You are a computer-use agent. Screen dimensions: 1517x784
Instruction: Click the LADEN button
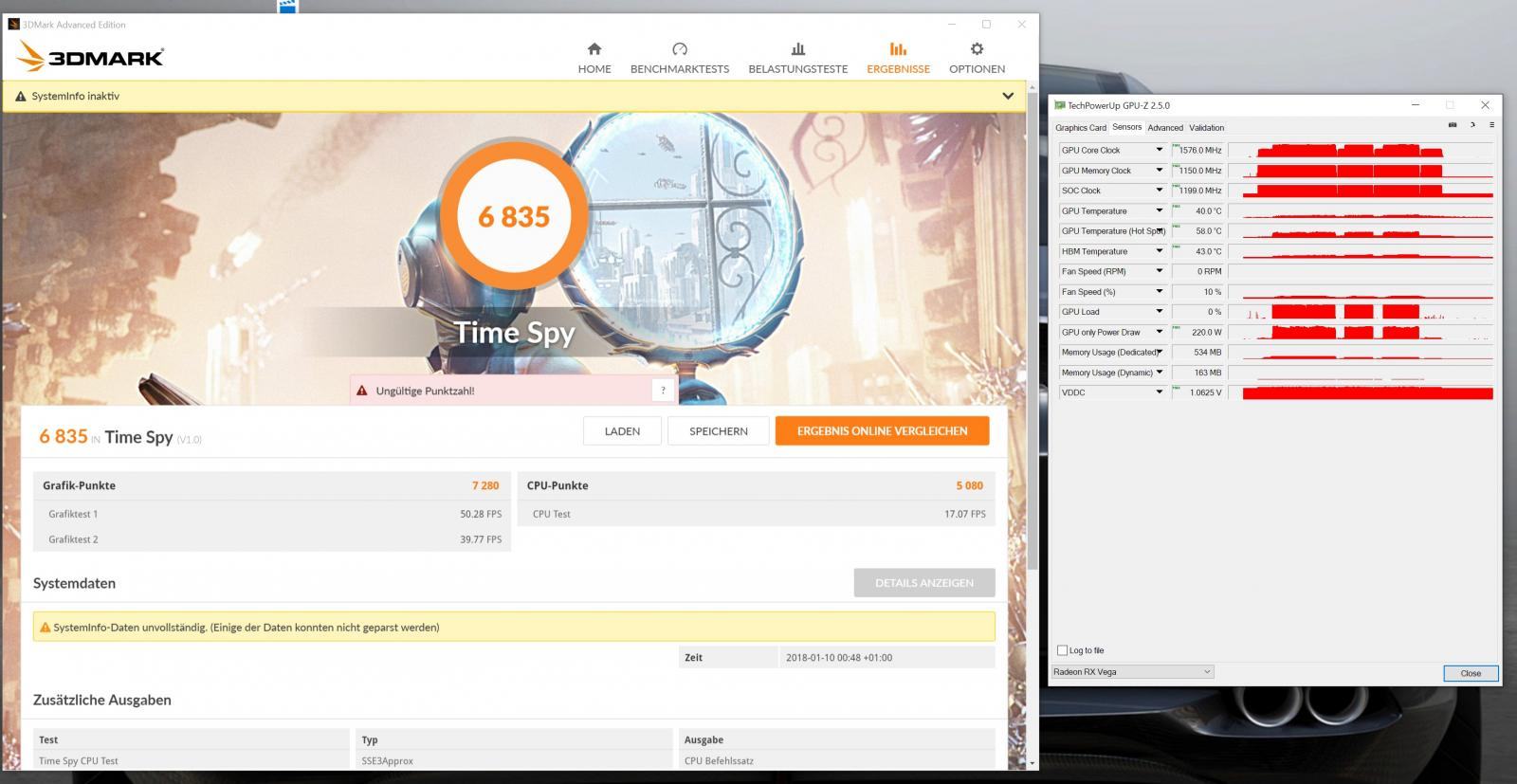622,431
